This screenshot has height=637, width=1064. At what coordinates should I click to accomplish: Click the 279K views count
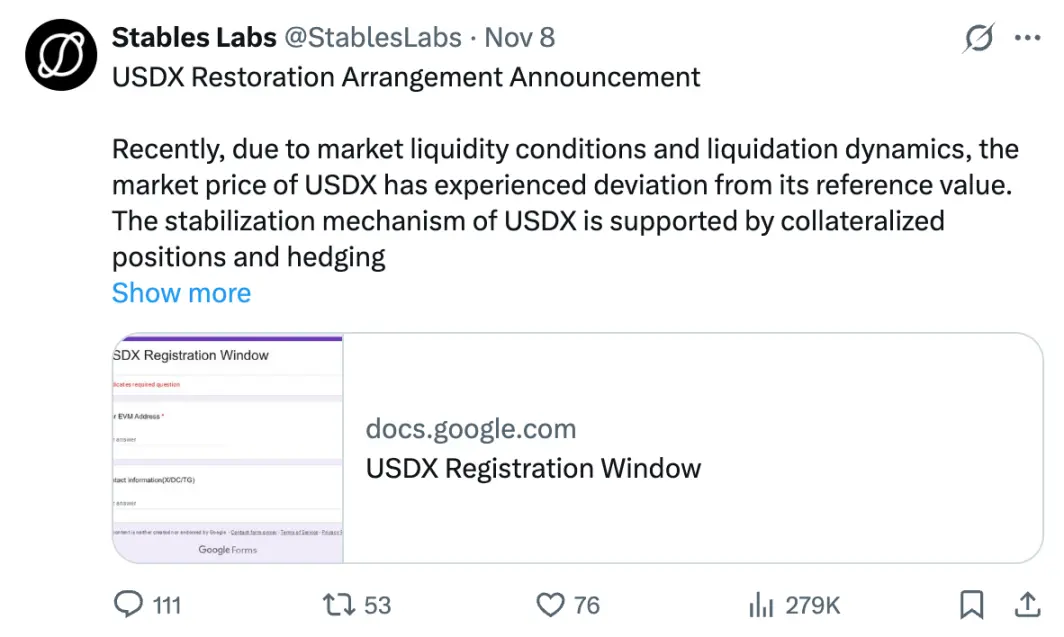(x=812, y=605)
